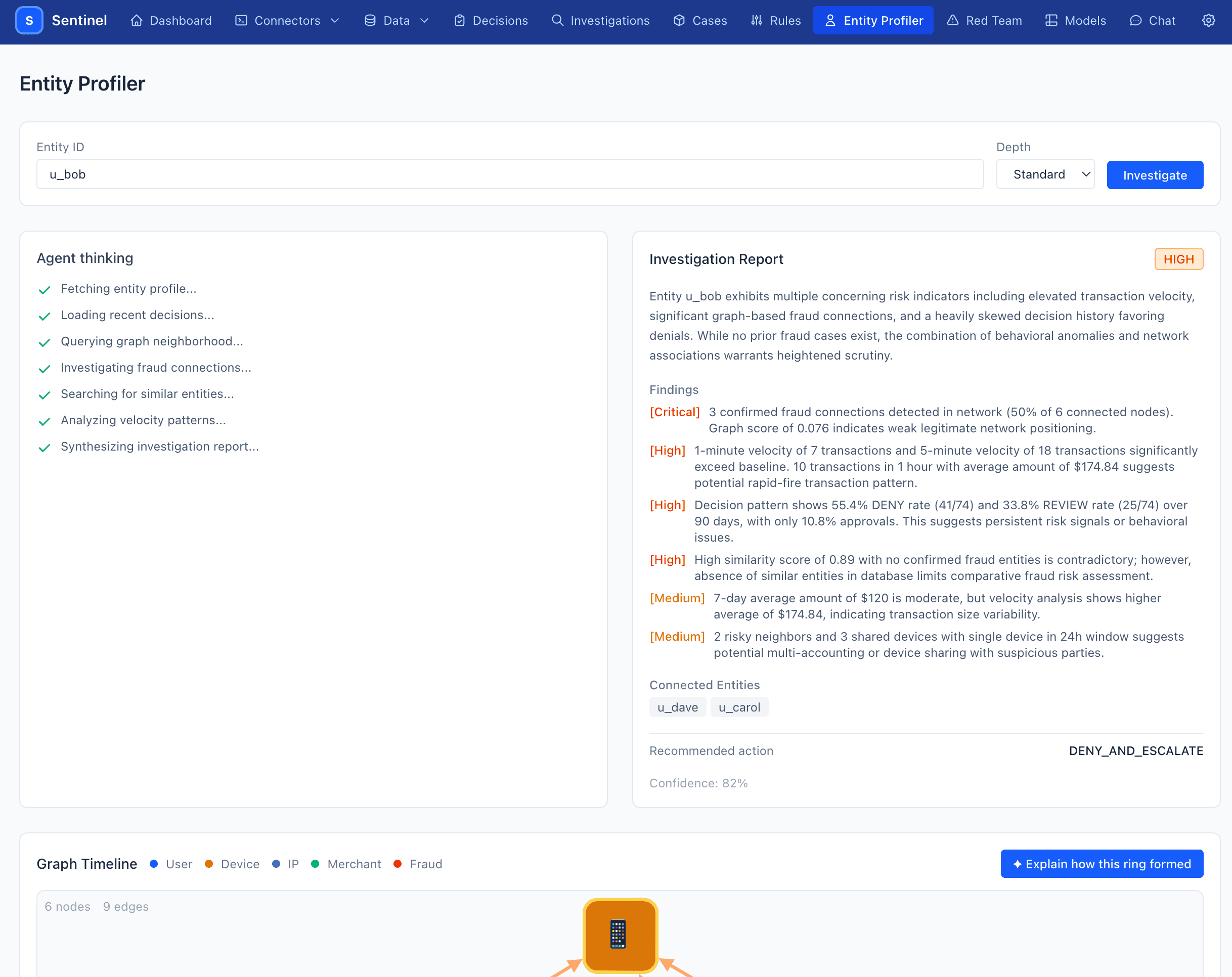1232x977 pixels.
Task: Click the DENY_AND_ESCALATE recommended action
Action: click(x=1136, y=751)
